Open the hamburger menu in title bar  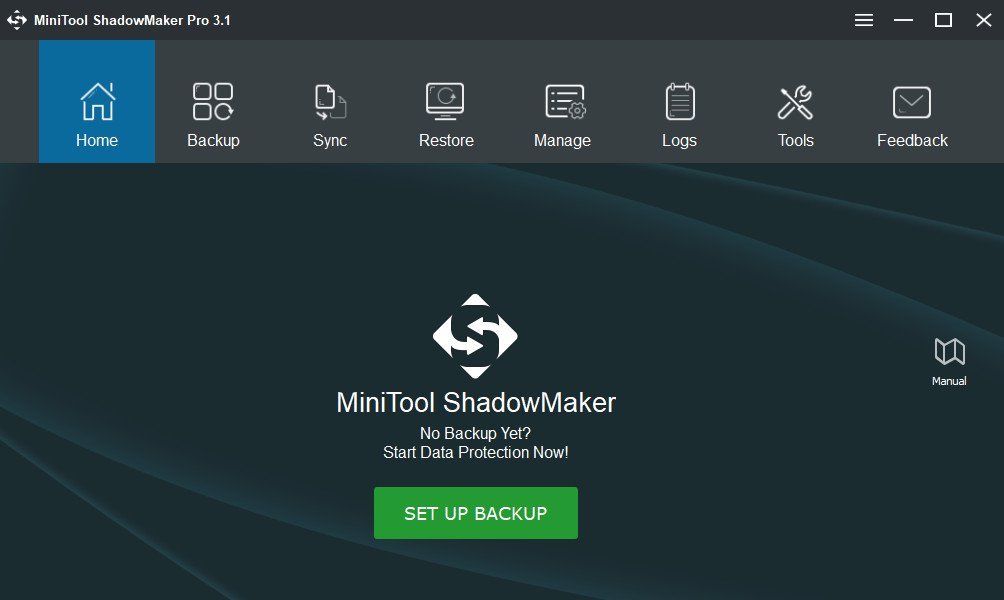point(864,20)
